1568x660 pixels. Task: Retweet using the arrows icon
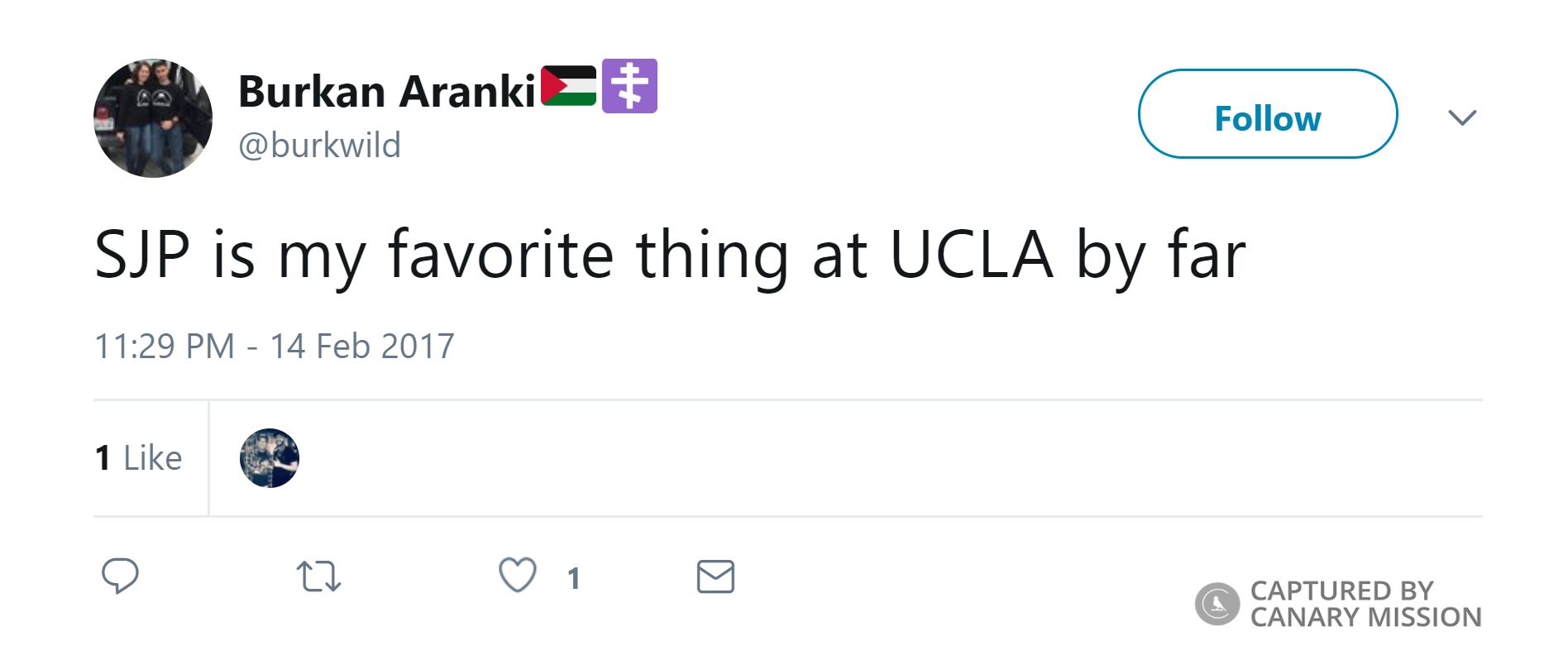pos(318,576)
